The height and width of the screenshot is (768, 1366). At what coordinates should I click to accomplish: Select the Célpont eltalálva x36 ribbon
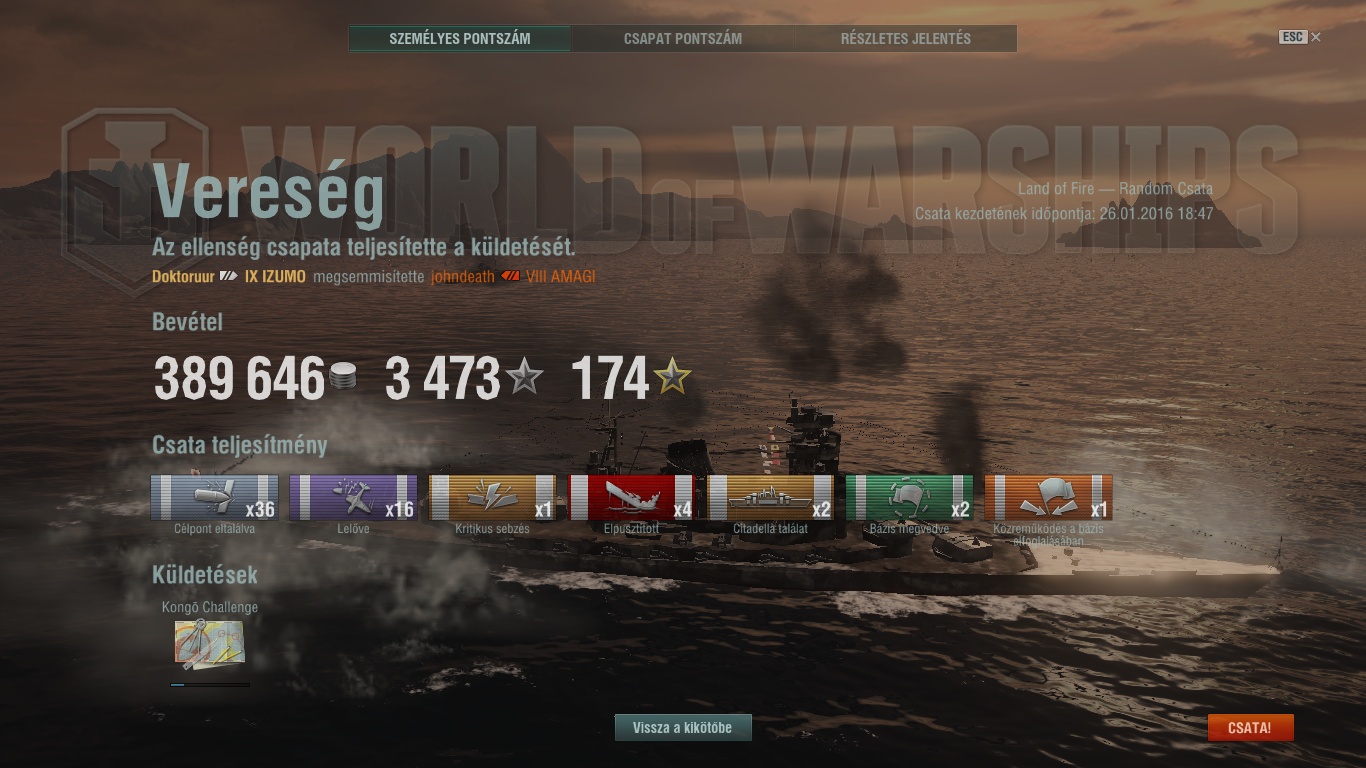tap(215, 498)
